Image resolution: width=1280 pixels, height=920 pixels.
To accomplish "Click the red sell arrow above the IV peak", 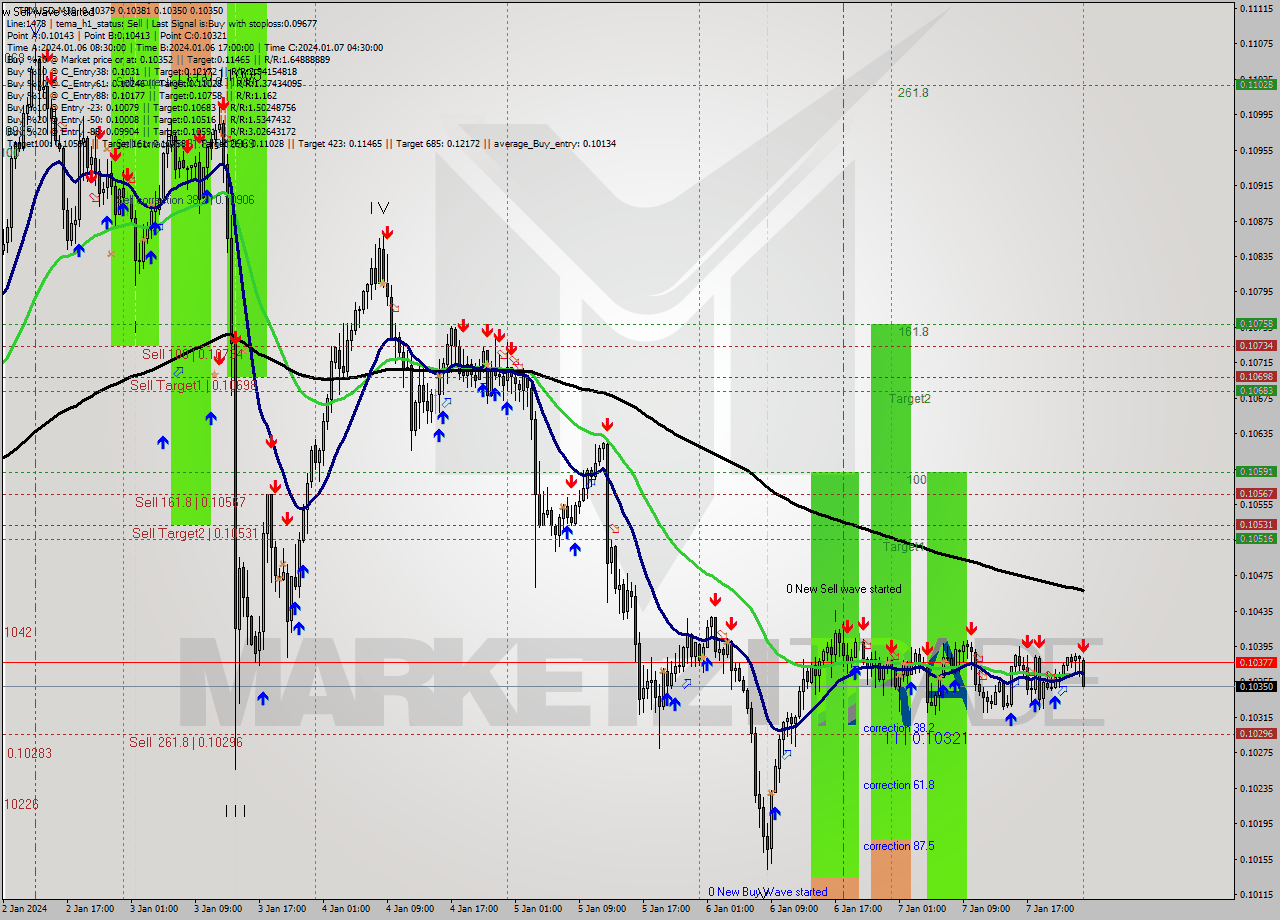I will point(386,233).
